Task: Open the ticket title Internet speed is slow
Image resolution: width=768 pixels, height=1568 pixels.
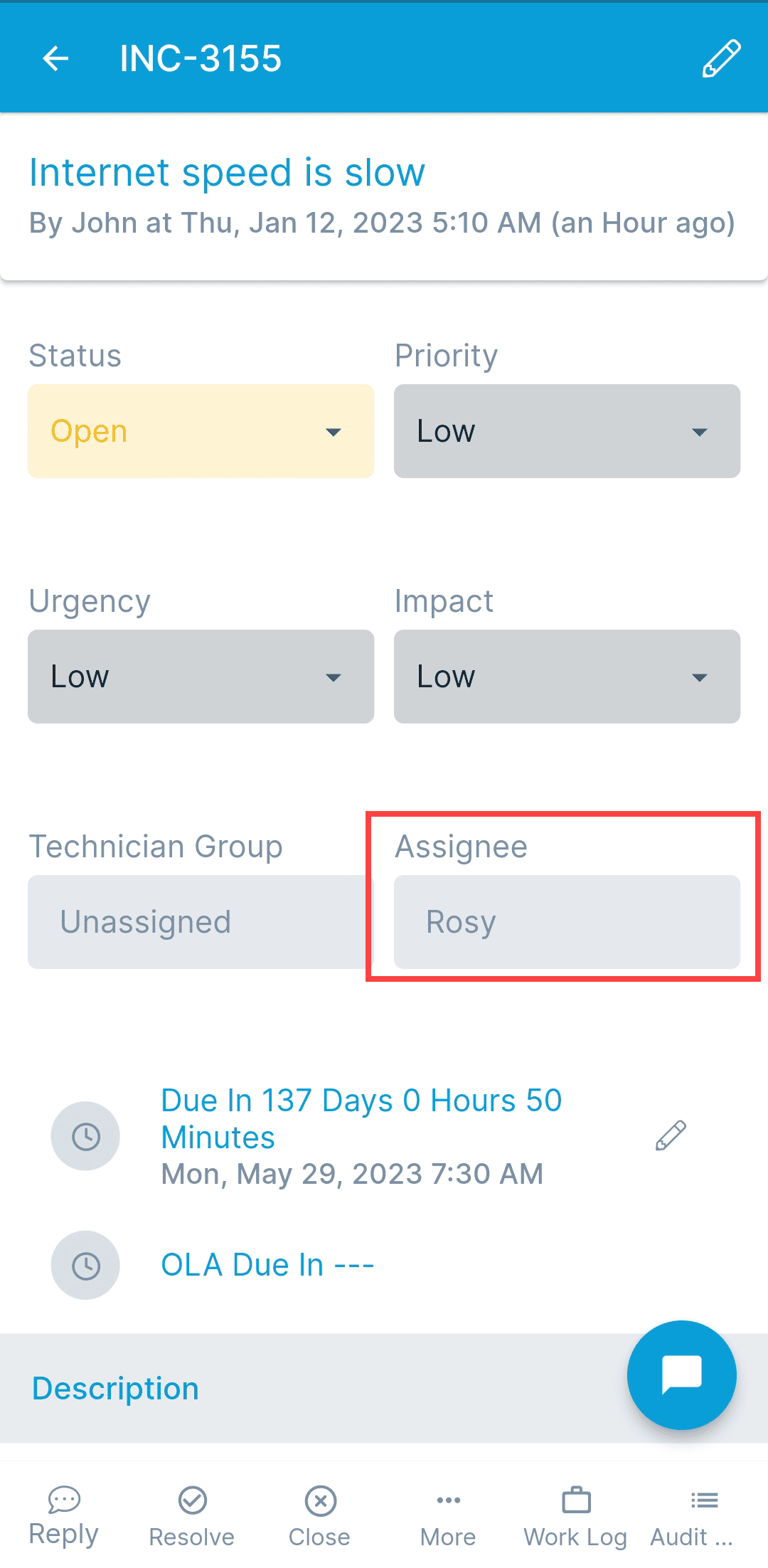Action: 227,172
